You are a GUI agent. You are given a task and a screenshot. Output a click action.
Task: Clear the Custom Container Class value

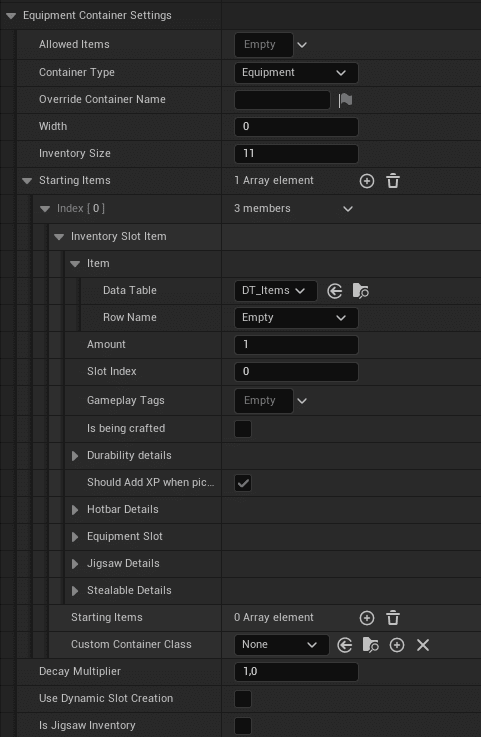click(x=423, y=645)
